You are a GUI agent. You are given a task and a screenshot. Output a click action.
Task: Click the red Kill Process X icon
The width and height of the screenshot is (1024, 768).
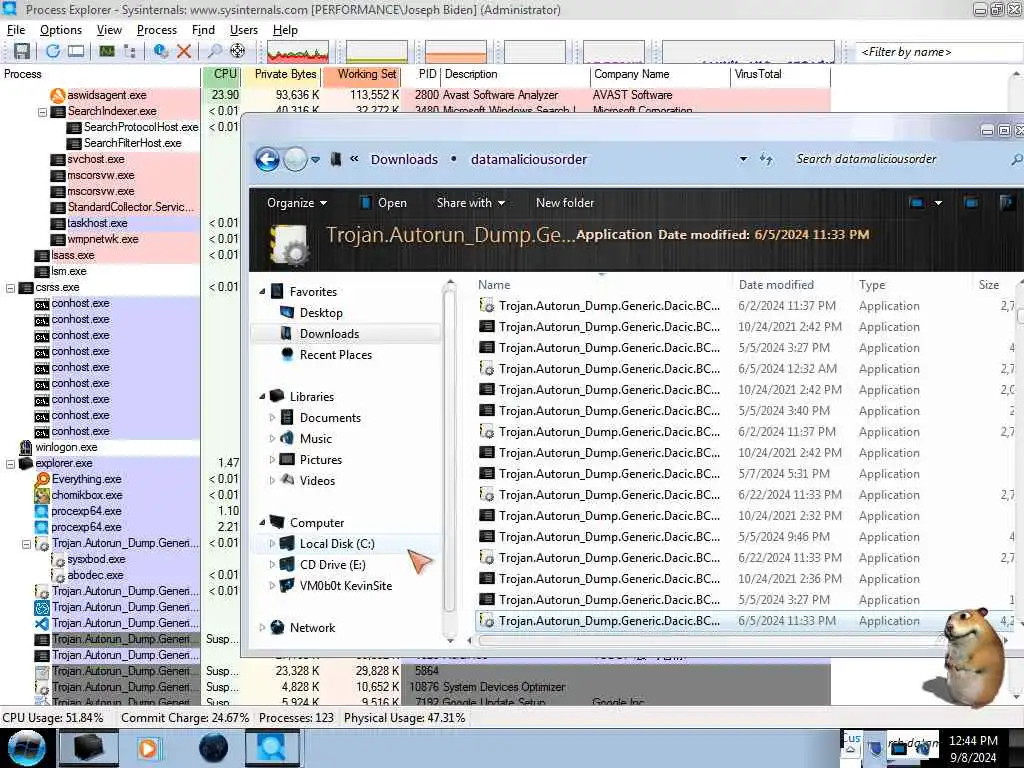click(x=184, y=51)
